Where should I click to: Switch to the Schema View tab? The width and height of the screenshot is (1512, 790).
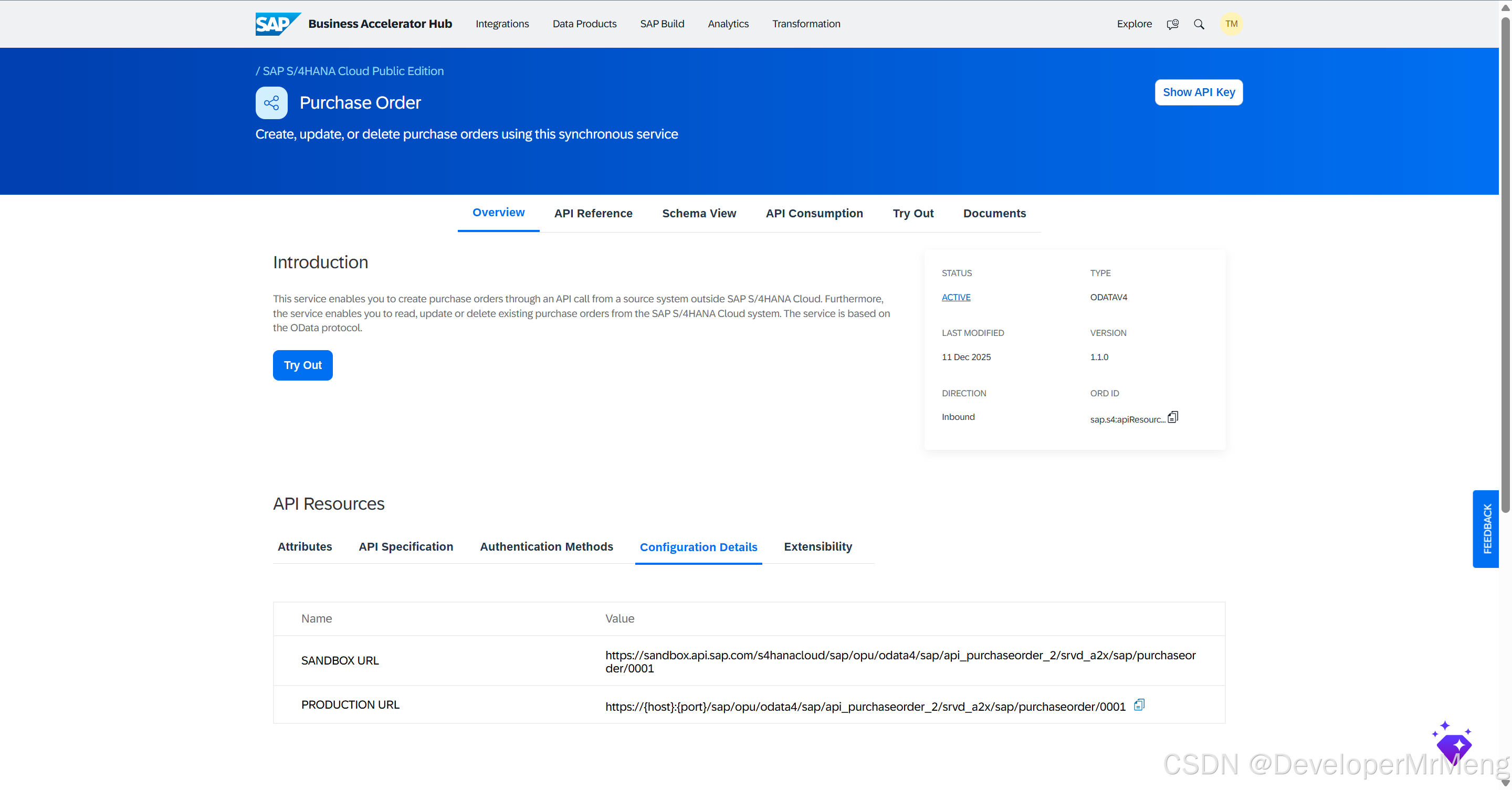[698, 214]
